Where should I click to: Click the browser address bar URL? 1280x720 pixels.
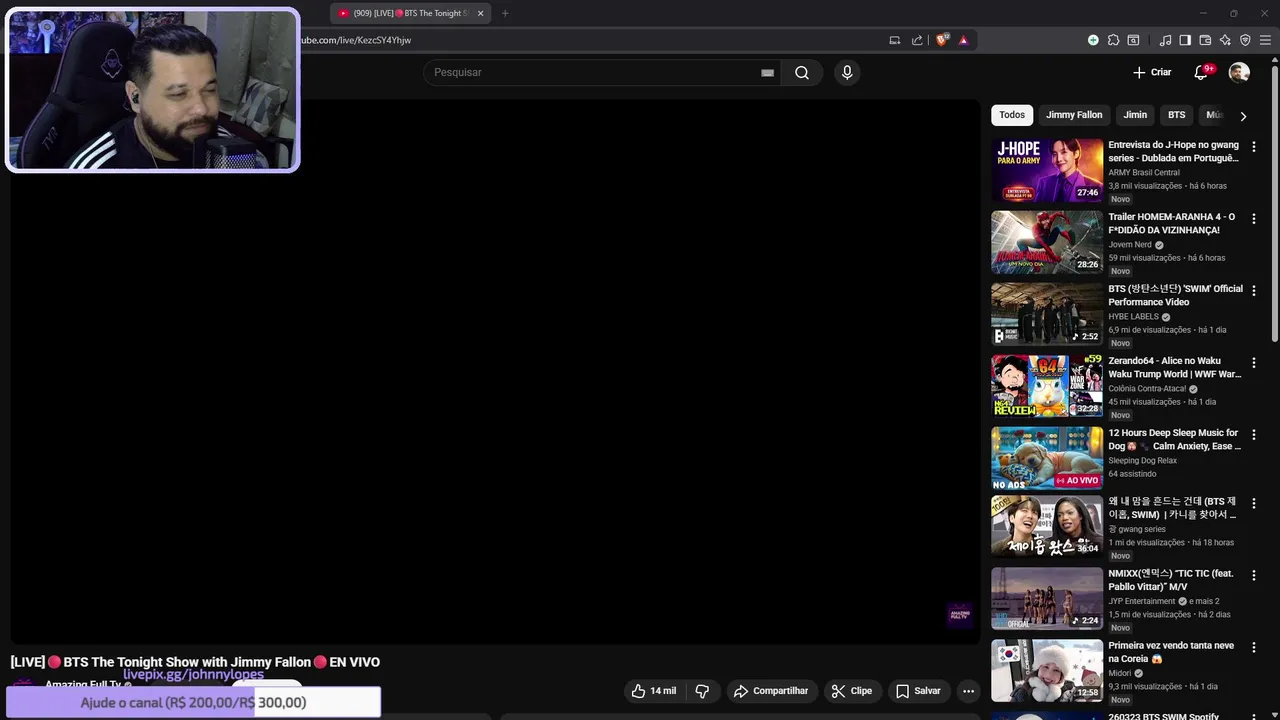(x=356, y=40)
